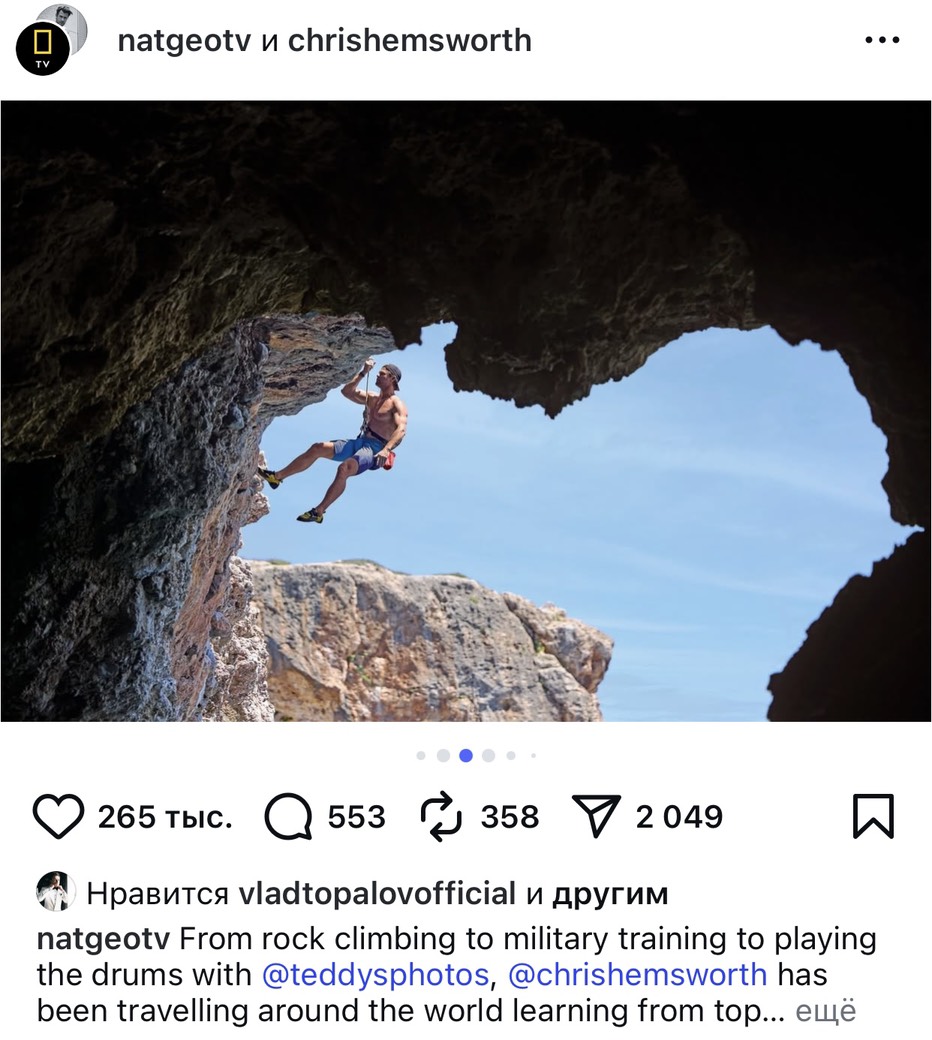Jump to the fourth carousel dot

point(488,756)
